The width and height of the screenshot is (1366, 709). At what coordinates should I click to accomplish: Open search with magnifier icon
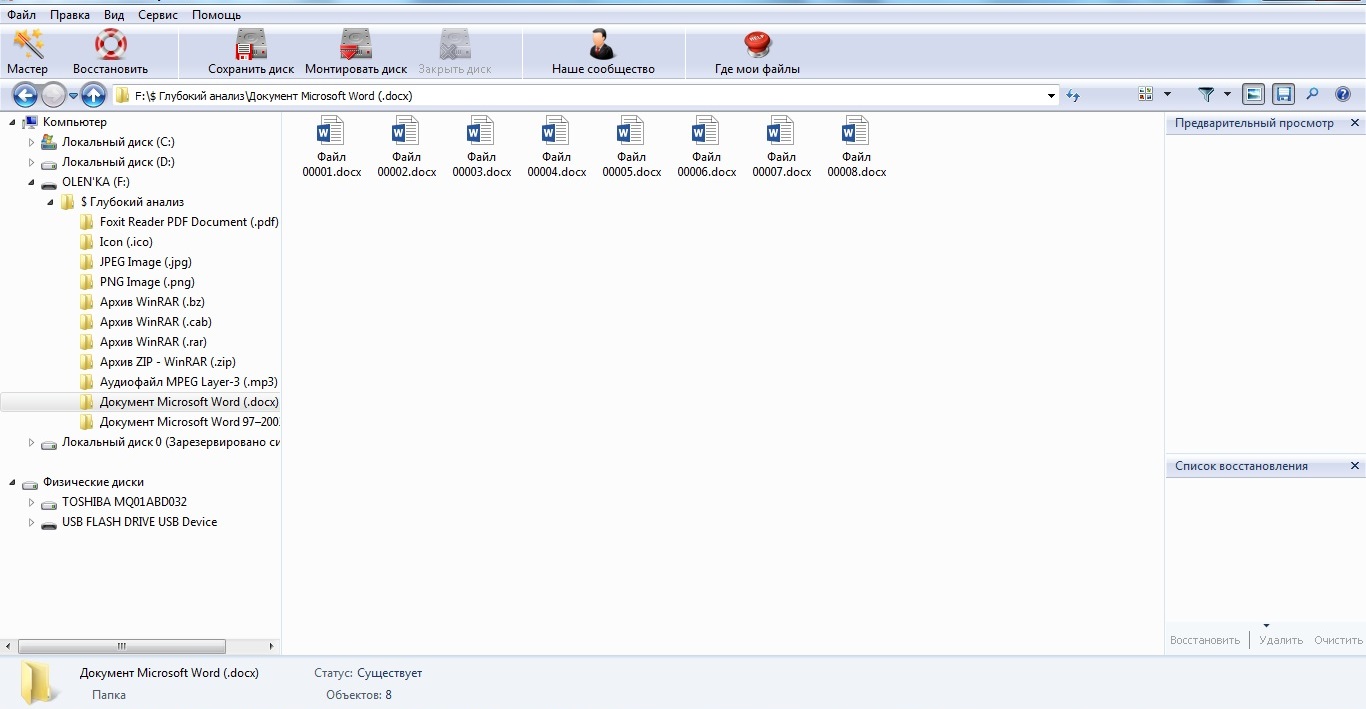tap(1313, 94)
